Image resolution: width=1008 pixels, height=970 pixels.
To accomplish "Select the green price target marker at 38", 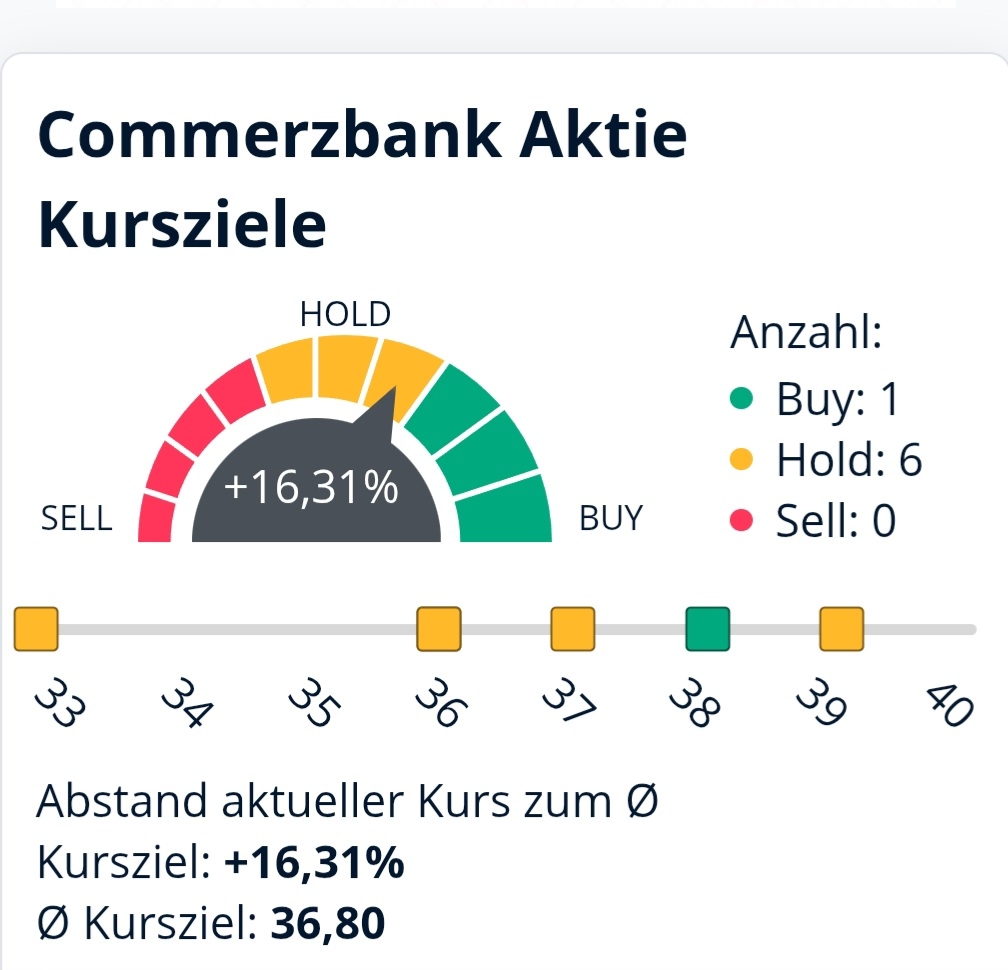I will [707, 629].
